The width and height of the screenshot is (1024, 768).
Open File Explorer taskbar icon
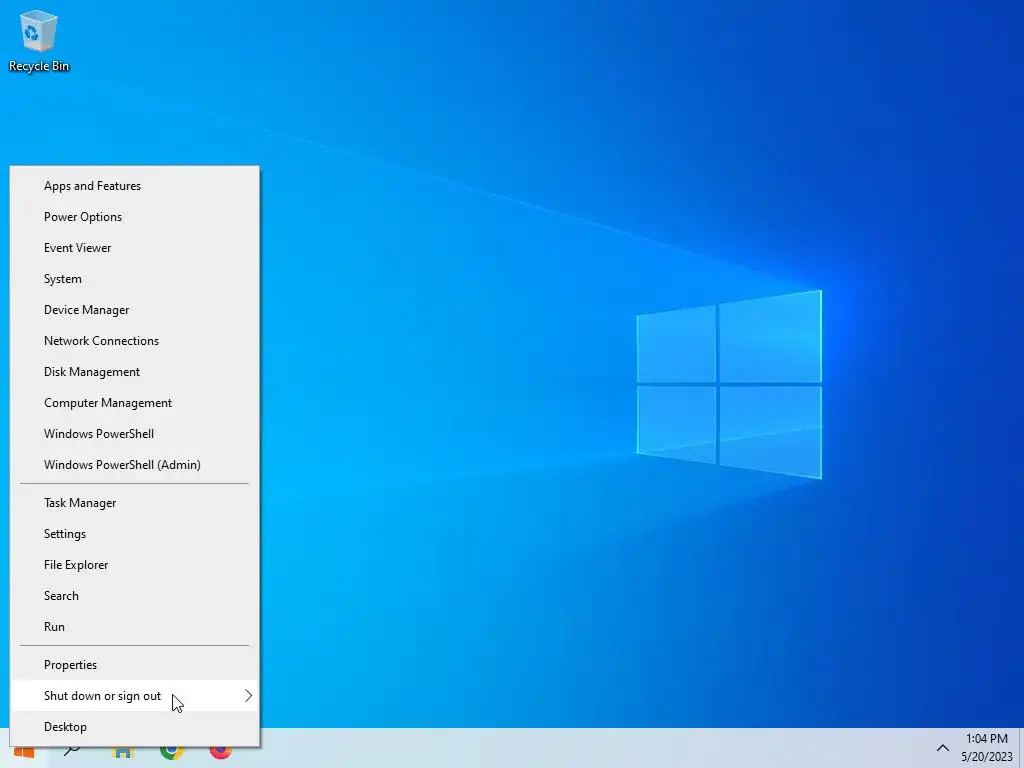pyautogui.click(x=122, y=752)
